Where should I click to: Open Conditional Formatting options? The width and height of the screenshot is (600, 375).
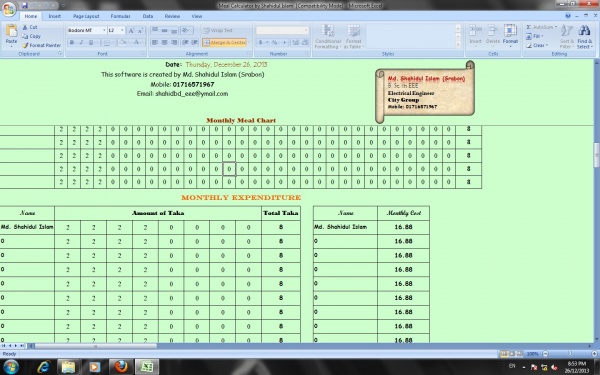(328, 37)
